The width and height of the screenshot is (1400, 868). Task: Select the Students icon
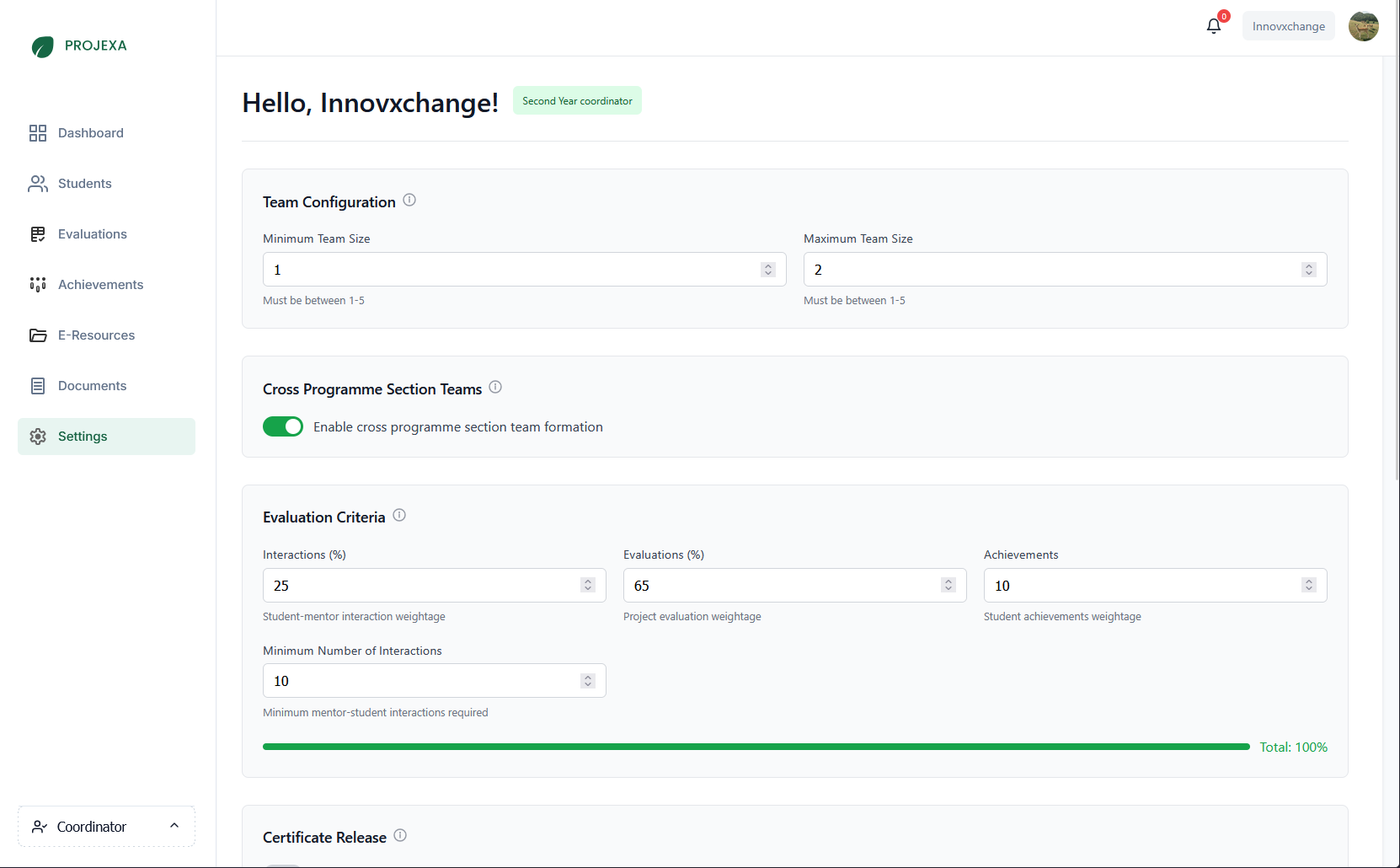point(37,184)
